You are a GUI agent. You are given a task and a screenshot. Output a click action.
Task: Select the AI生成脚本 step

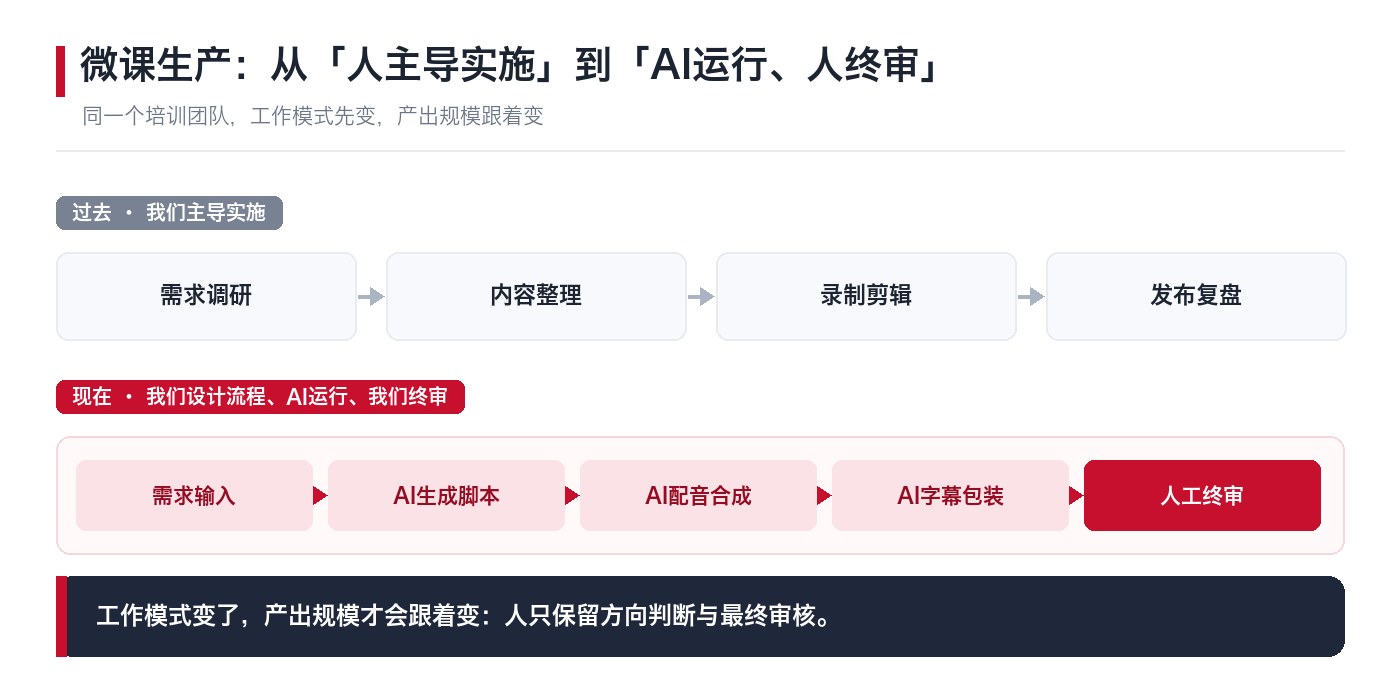(446, 495)
